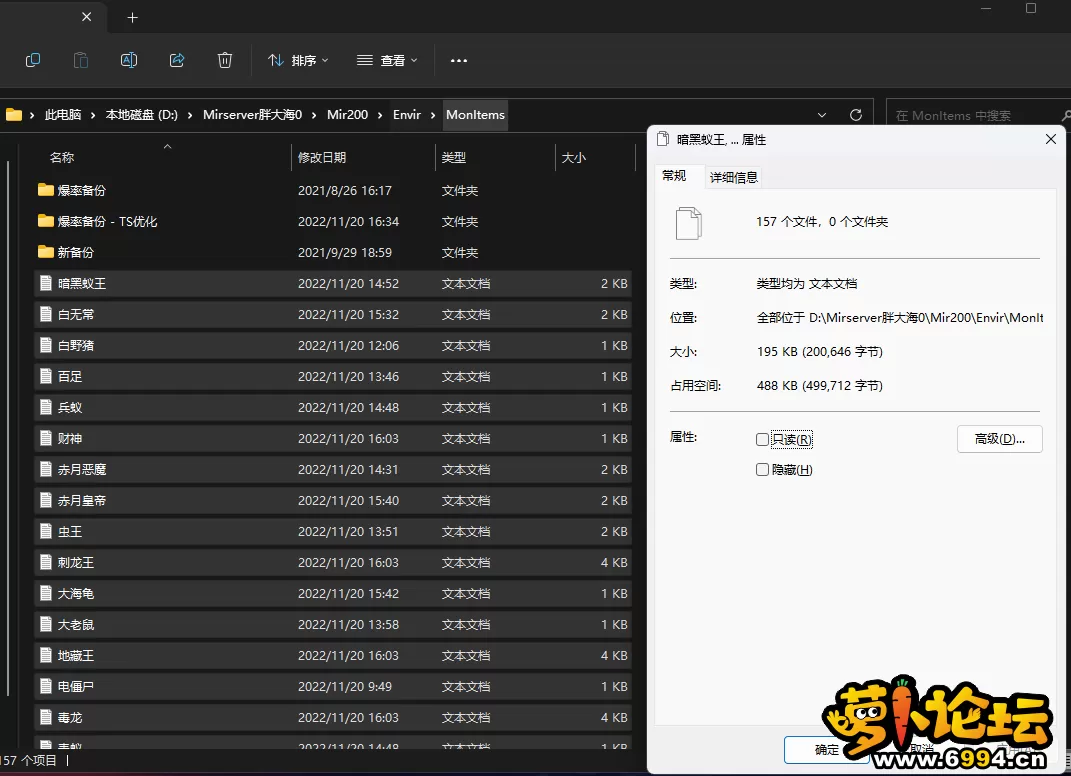
Task: Click the 157 个项目 status text
Action: (29, 760)
